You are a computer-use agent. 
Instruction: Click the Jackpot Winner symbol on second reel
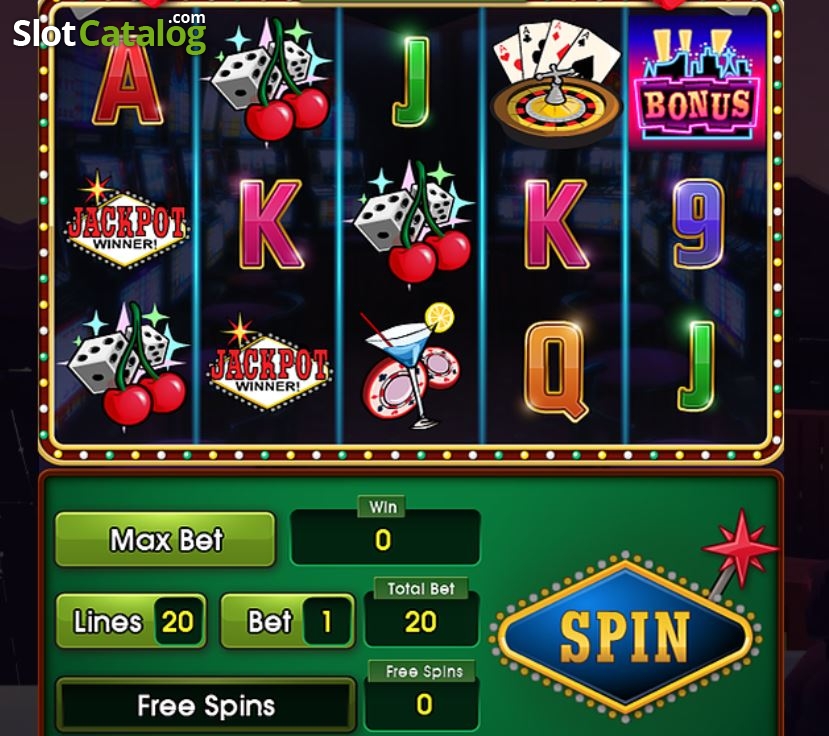tap(269, 363)
